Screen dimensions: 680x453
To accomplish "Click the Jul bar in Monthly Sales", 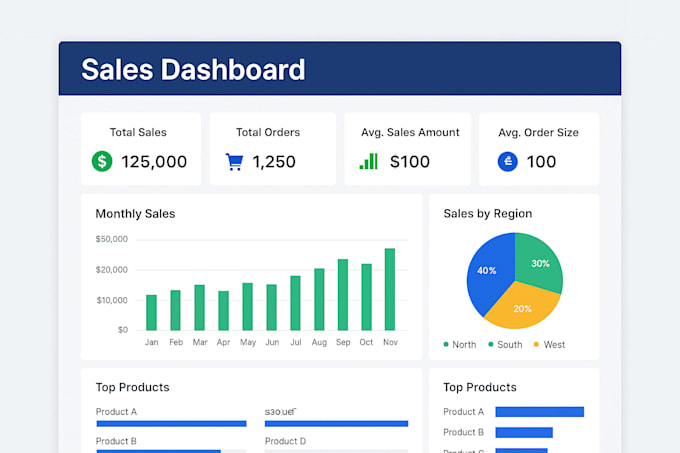I will click(295, 303).
